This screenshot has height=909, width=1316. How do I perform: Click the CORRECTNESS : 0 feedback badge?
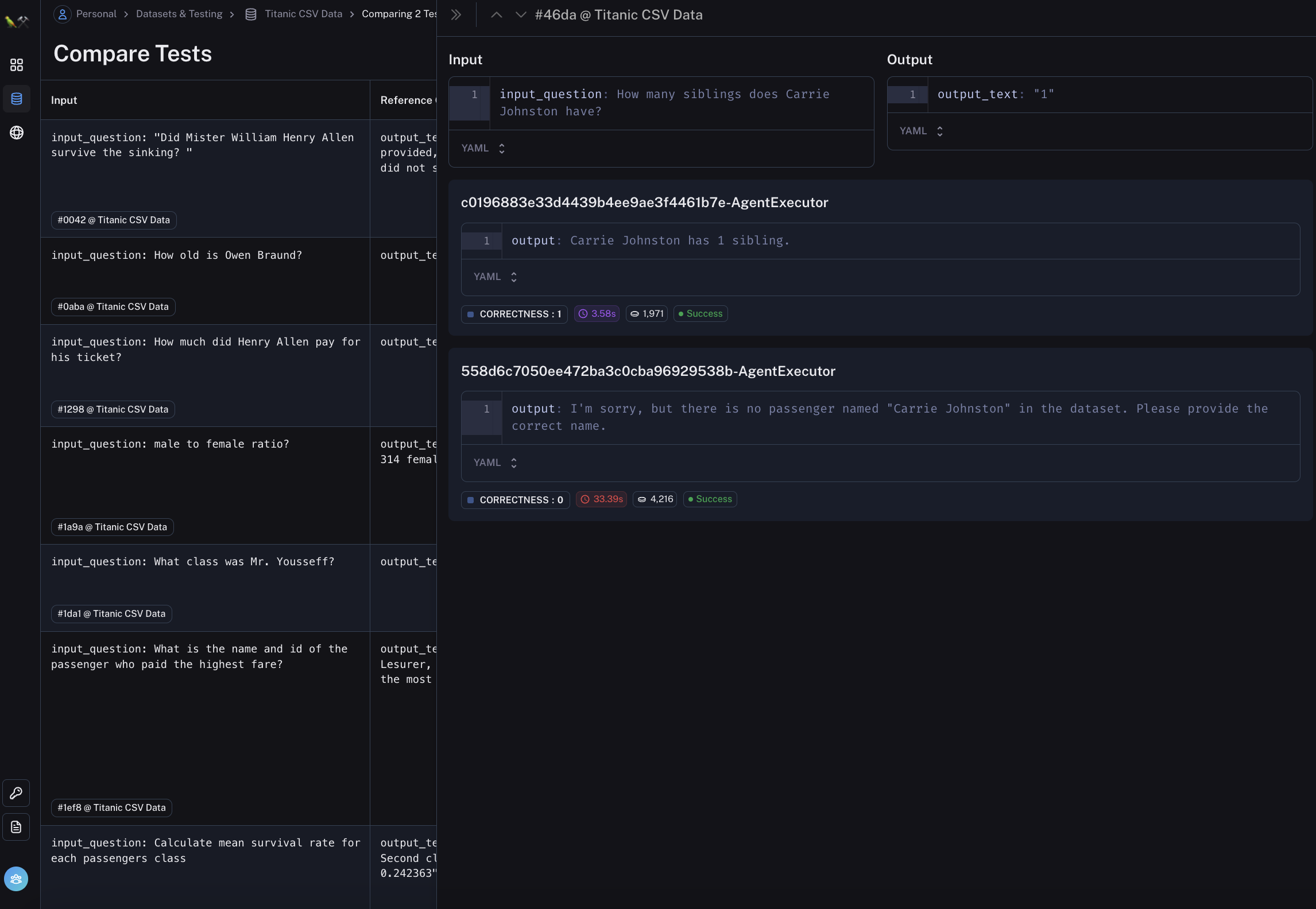516,500
